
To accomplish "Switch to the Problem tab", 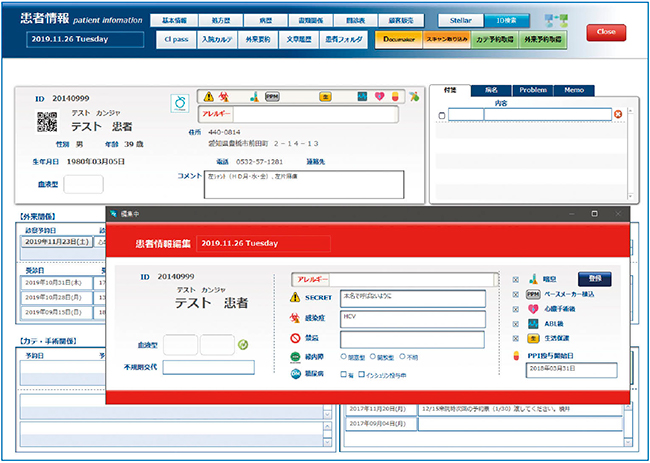I will (535, 90).
